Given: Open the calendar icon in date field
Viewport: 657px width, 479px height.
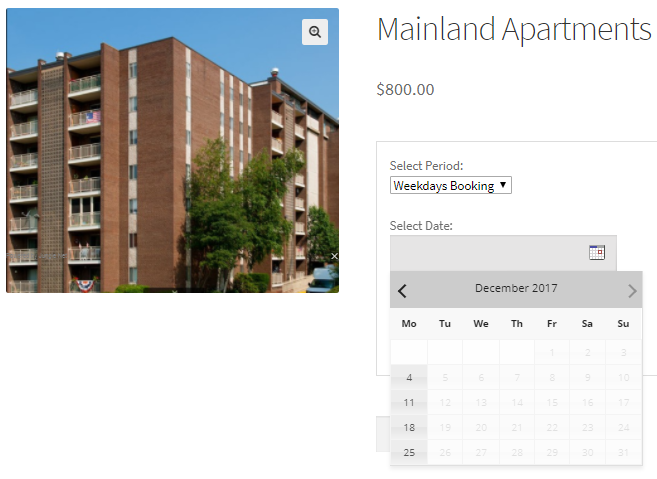Looking at the screenshot, I should [x=597, y=252].
